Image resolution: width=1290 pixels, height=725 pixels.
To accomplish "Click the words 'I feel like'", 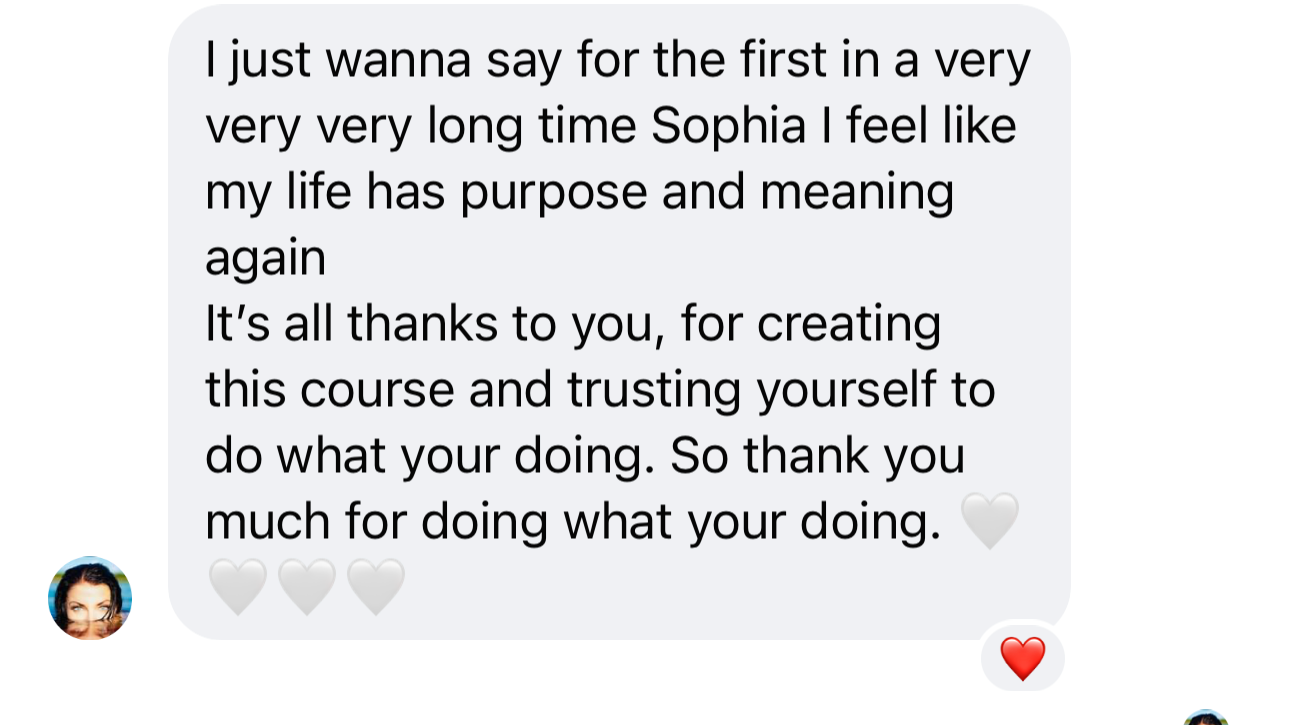I will 930,127.
